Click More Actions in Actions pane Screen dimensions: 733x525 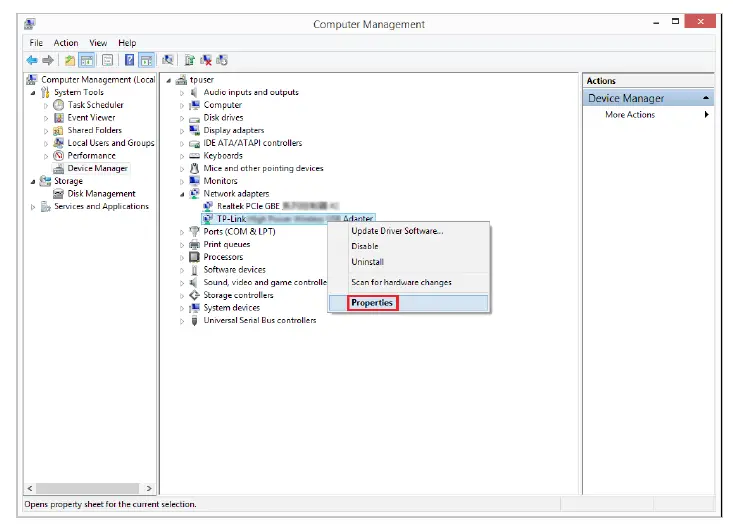[630, 115]
